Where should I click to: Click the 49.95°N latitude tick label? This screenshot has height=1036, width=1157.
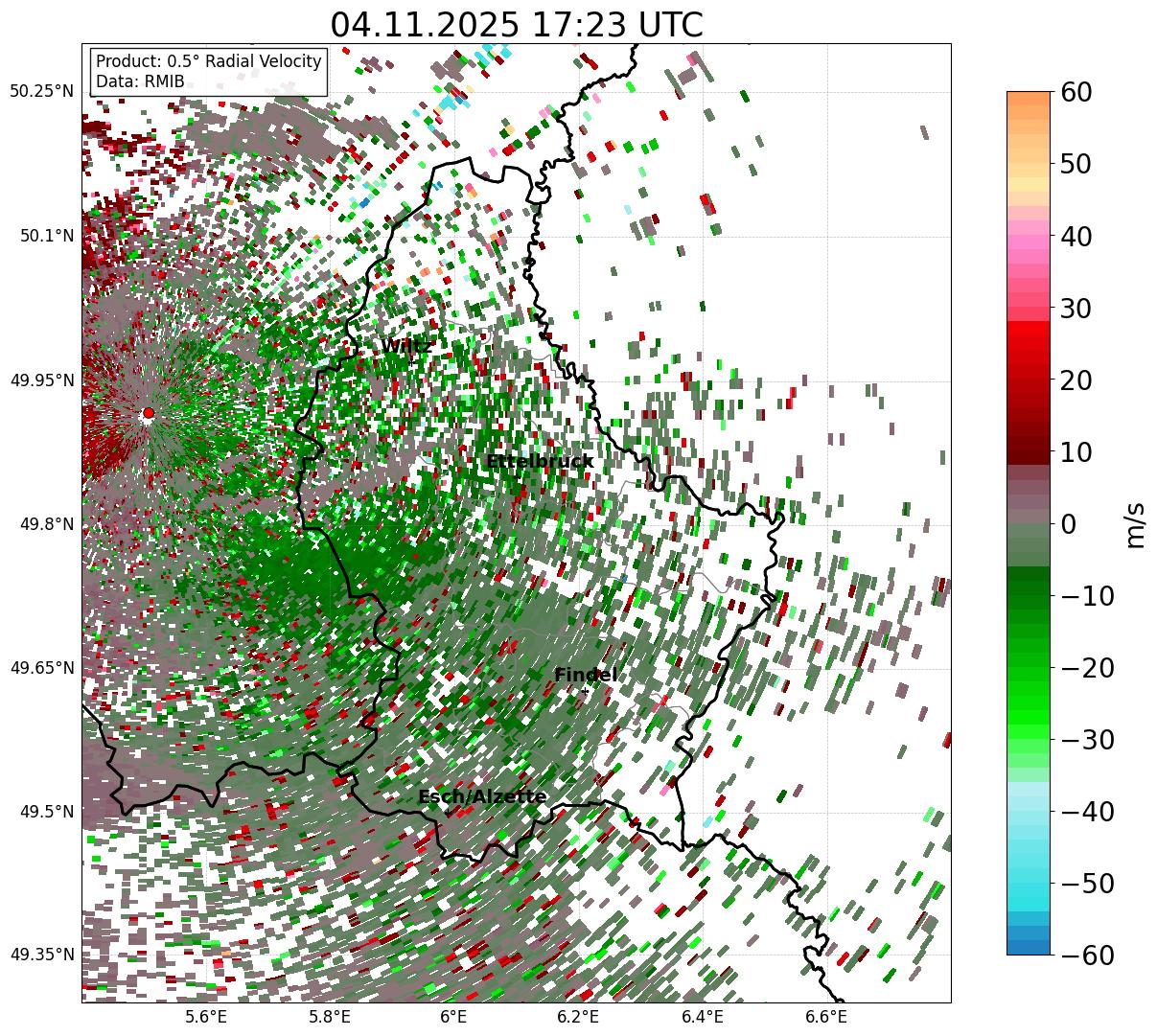pyautogui.click(x=41, y=380)
